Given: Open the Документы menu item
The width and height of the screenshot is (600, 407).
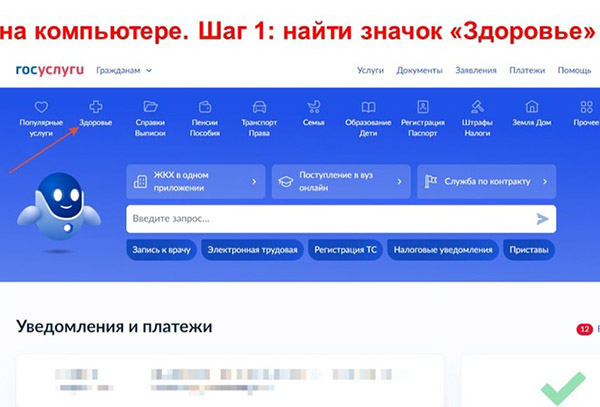Looking at the screenshot, I should [x=419, y=70].
